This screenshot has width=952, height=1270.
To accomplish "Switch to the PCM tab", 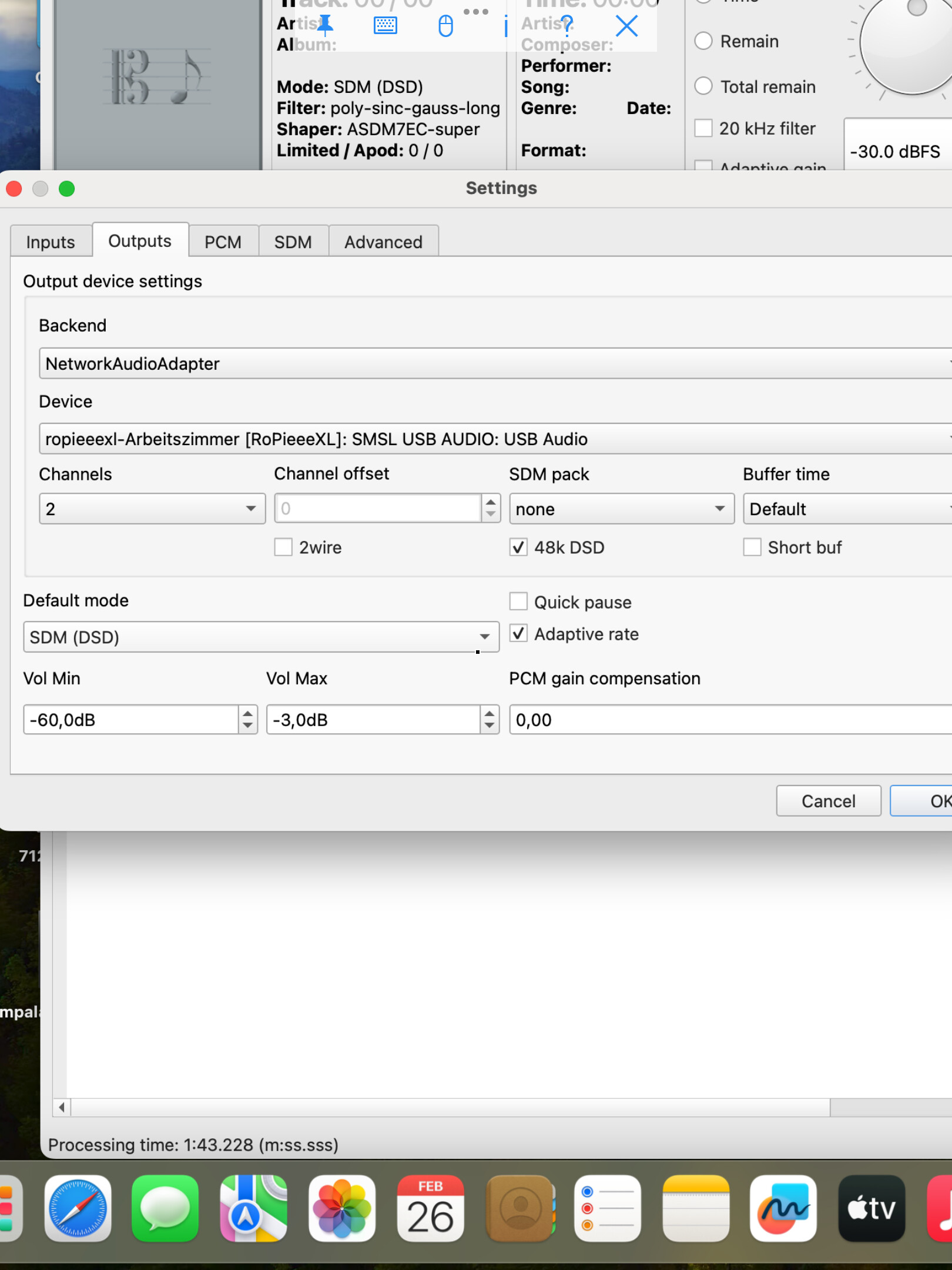I will click(x=223, y=242).
